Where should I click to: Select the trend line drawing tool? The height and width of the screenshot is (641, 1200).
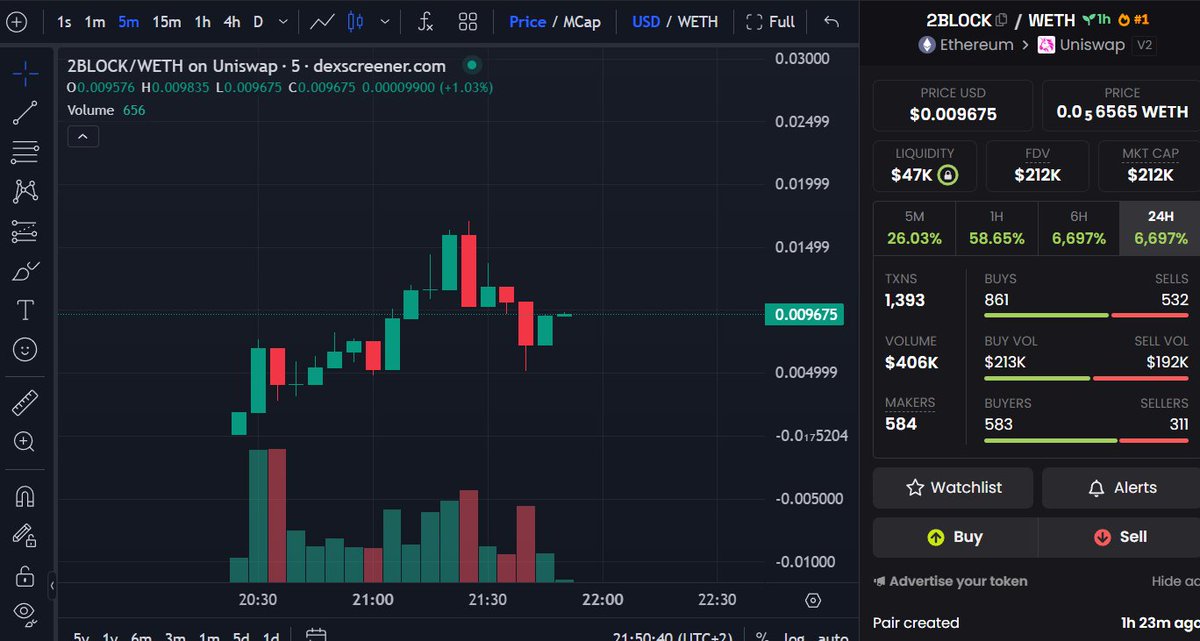25,113
